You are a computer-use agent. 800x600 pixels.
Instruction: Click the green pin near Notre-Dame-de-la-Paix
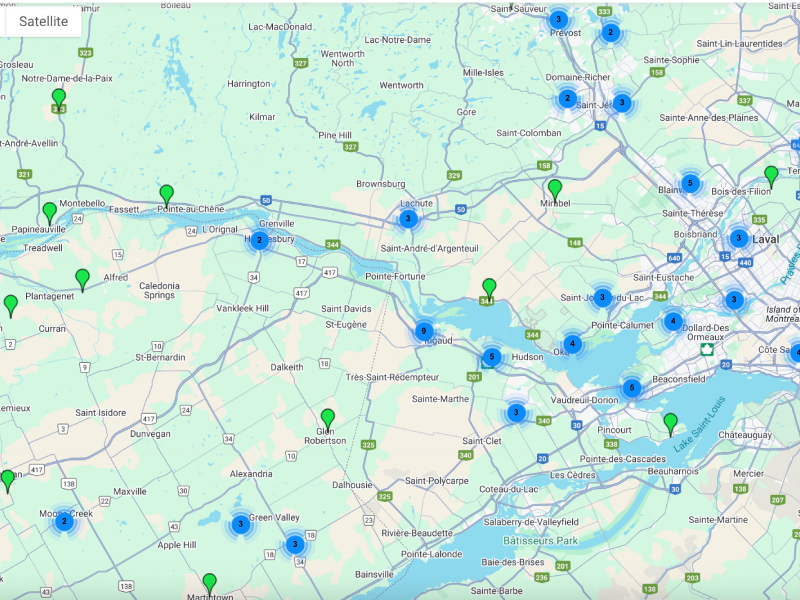pos(59,97)
